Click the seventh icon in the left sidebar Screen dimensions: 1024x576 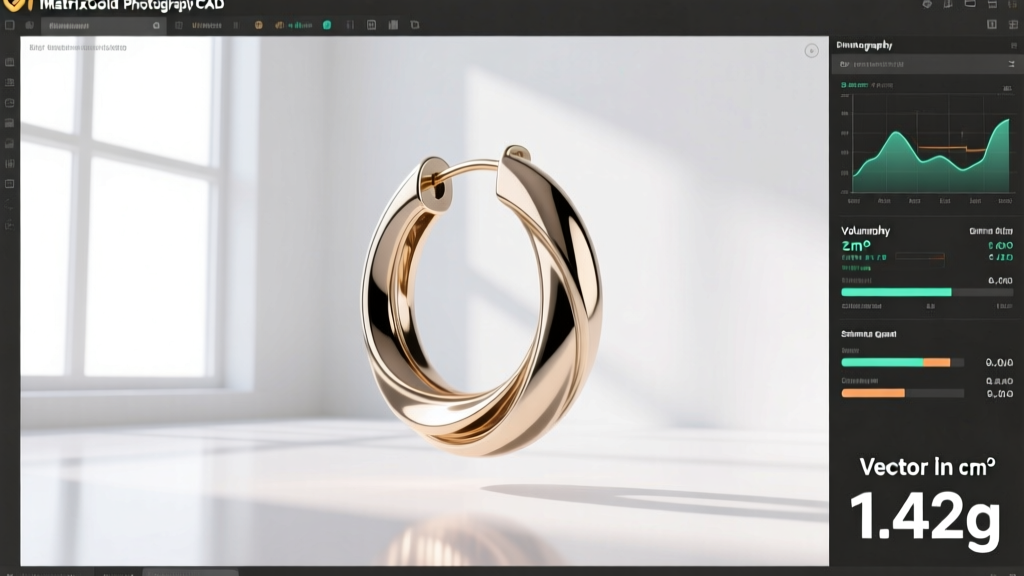coord(10,184)
